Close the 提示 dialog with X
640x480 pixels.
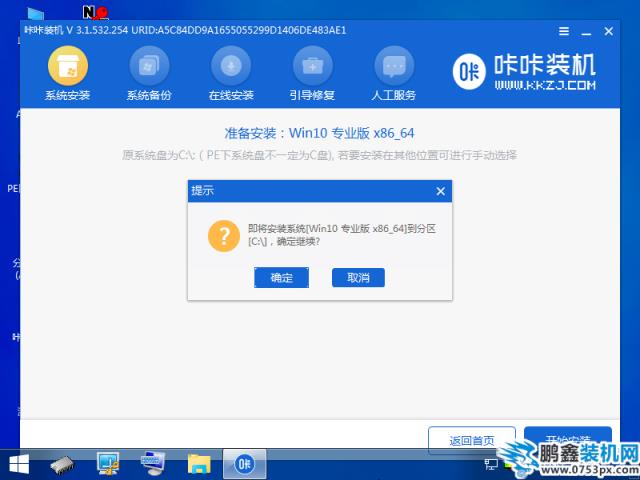point(440,190)
